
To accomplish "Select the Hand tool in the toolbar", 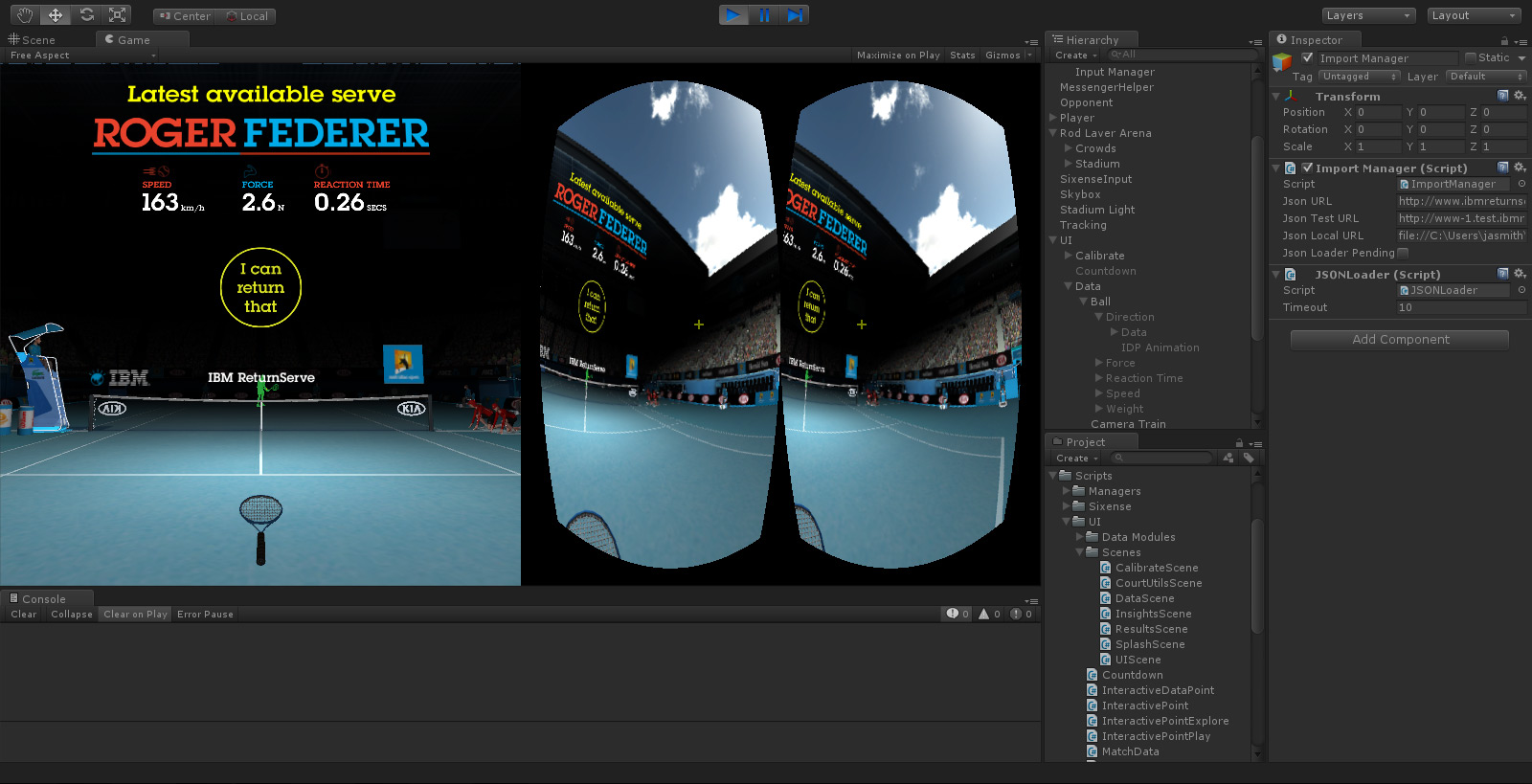I will click(25, 15).
